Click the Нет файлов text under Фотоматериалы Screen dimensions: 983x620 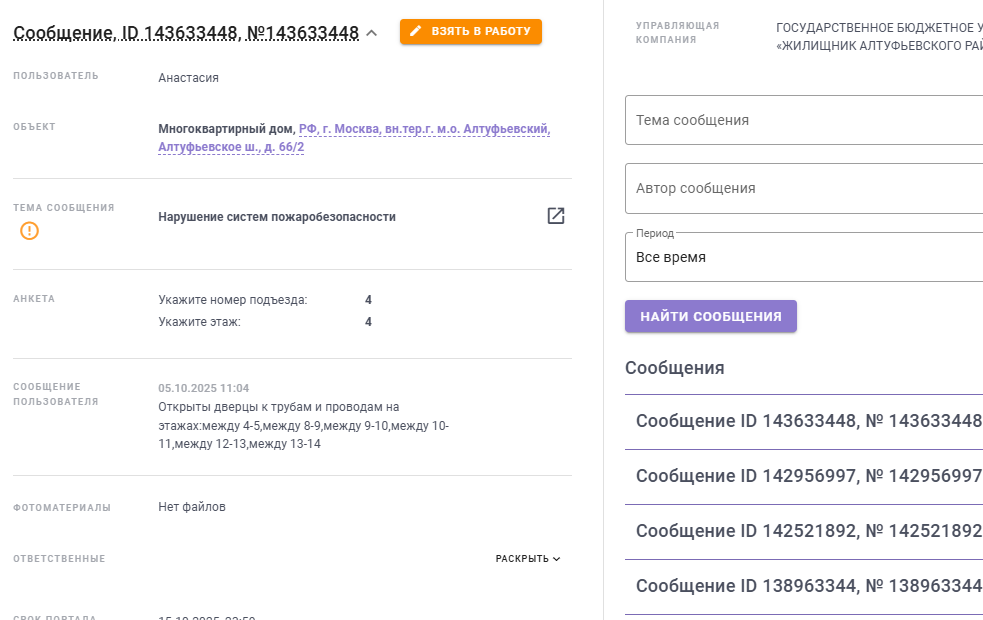(192, 507)
